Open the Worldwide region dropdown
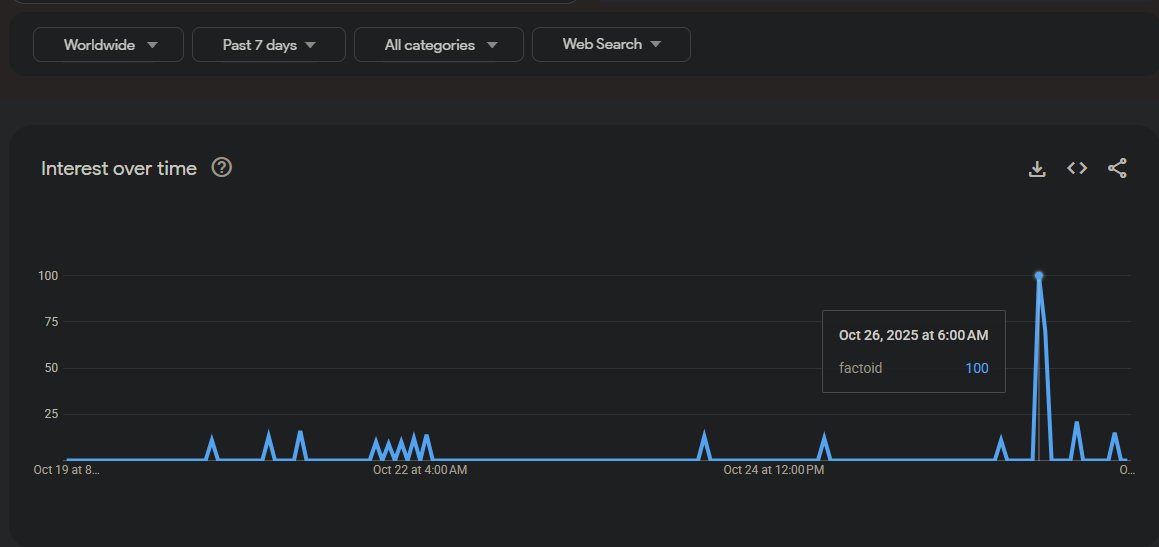The width and height of the screenshot is (1159, 547). pyautogui.click(x=109, y=44)
